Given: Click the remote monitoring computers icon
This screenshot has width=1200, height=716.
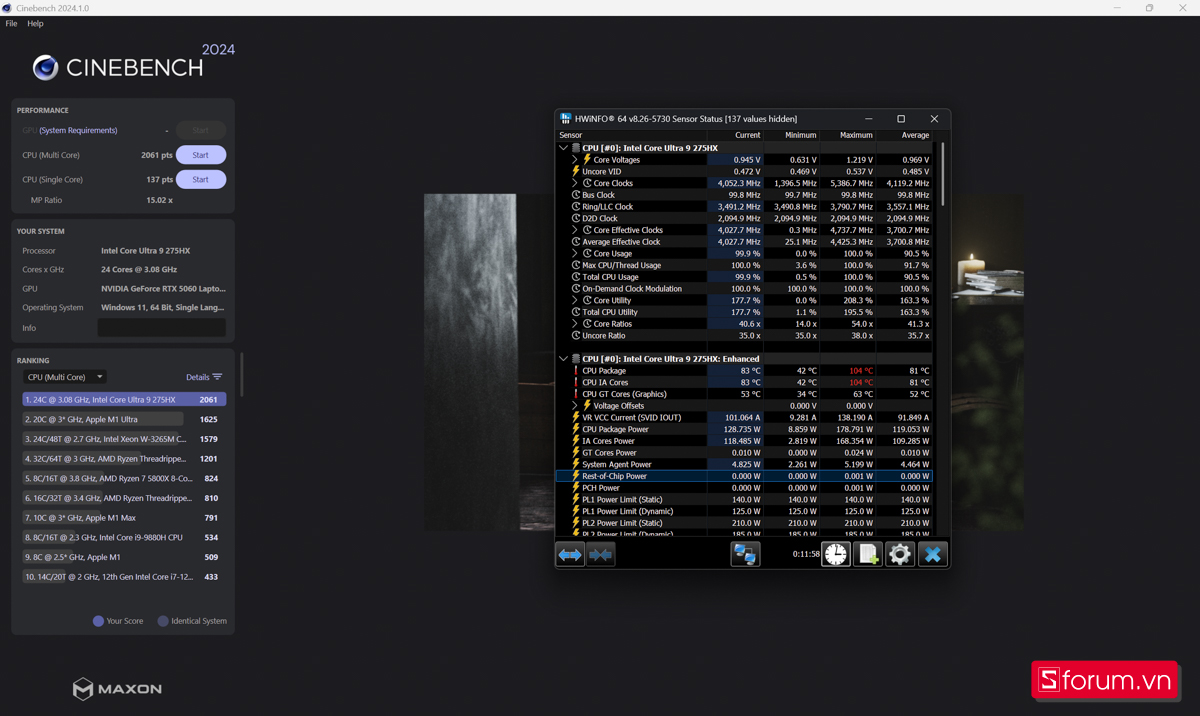Looking at the screenshot, I should 745,553.
